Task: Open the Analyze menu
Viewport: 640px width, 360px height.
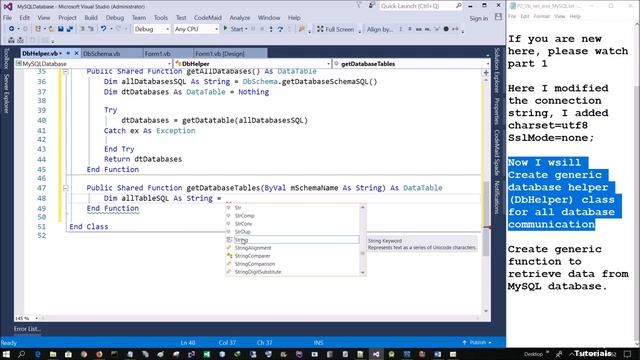Action: (240, 18)
